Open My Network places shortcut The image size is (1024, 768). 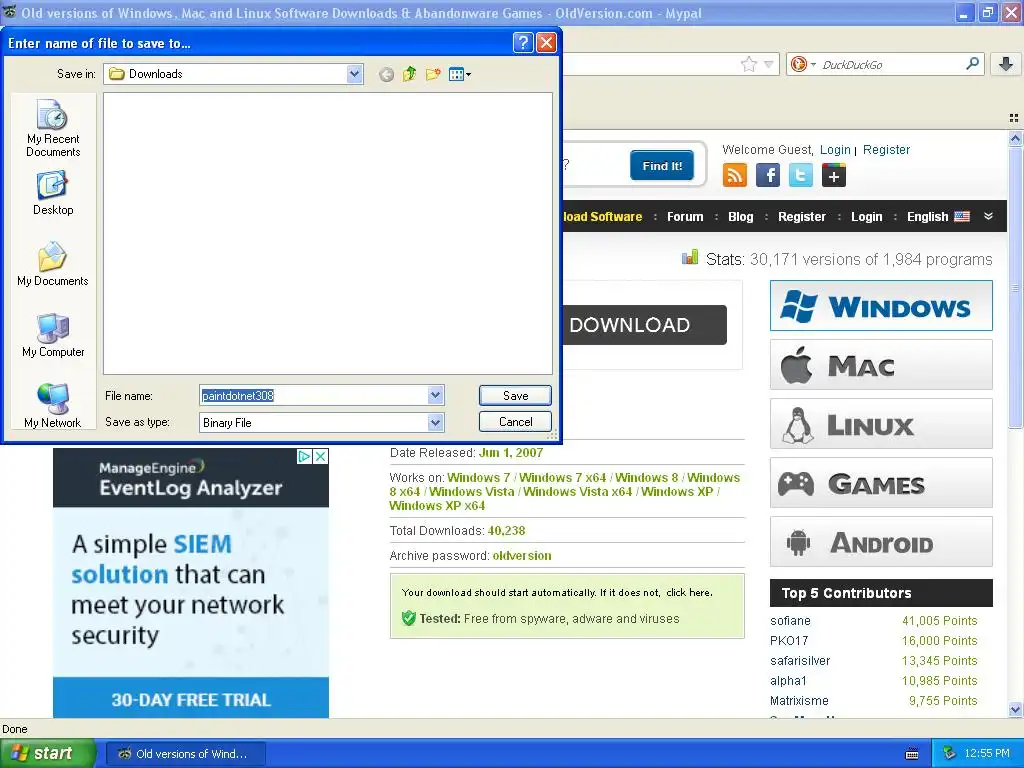(x=53, y=406)
